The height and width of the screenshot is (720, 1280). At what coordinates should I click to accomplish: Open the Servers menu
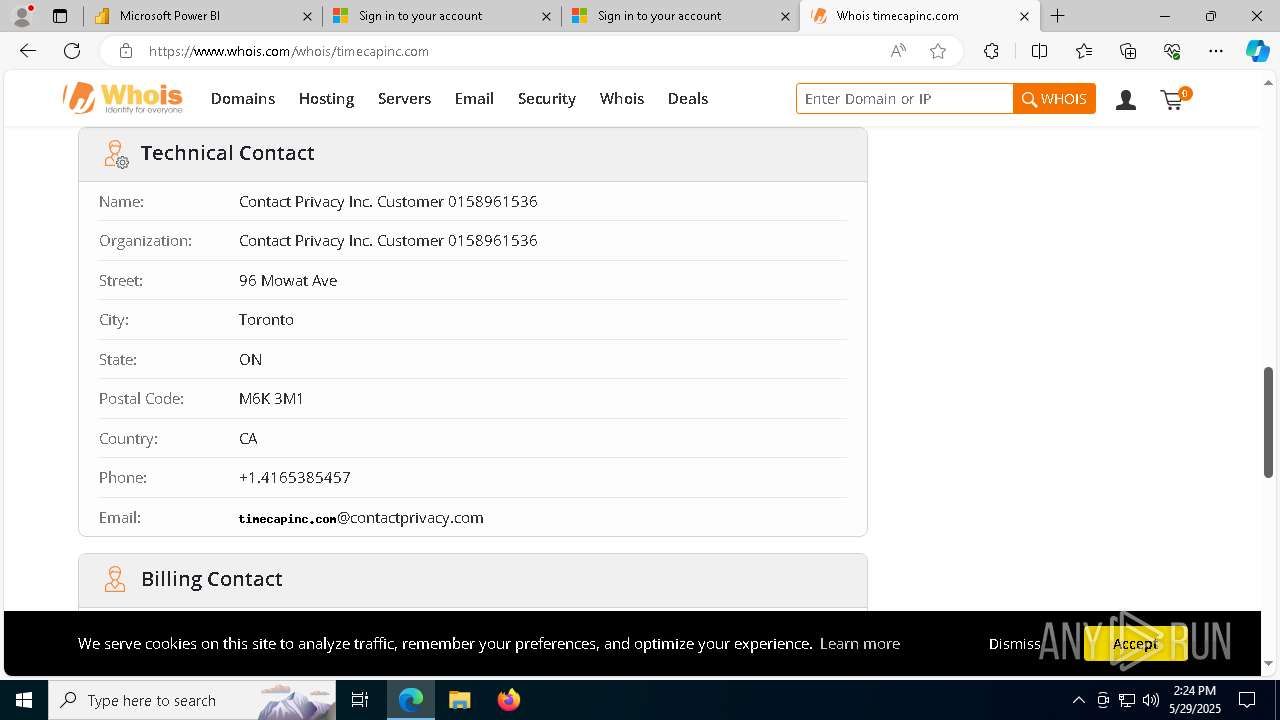click(x=404, y=98)
